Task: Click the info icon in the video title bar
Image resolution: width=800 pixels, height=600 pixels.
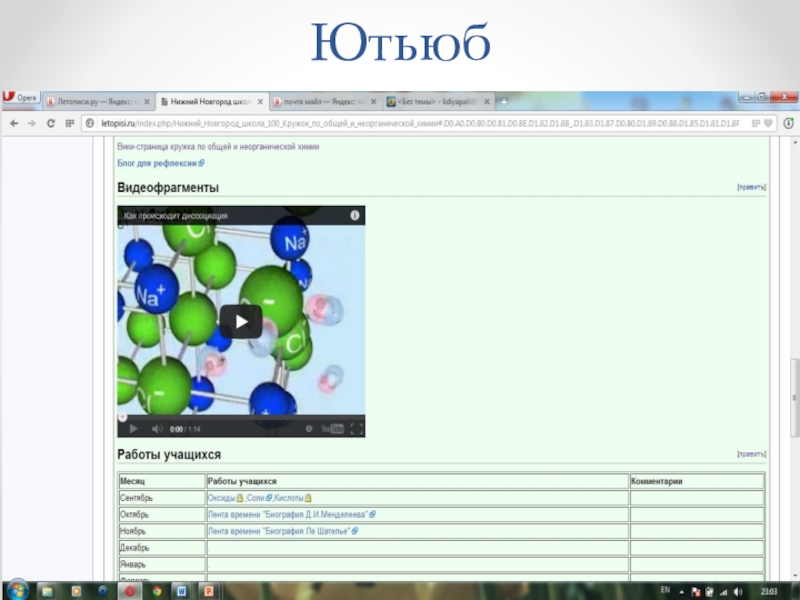Action: tap(354, 215)
